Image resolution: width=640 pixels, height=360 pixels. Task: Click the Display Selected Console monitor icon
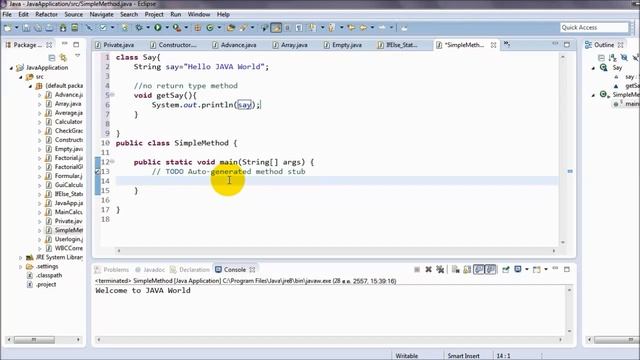point(518,269)
